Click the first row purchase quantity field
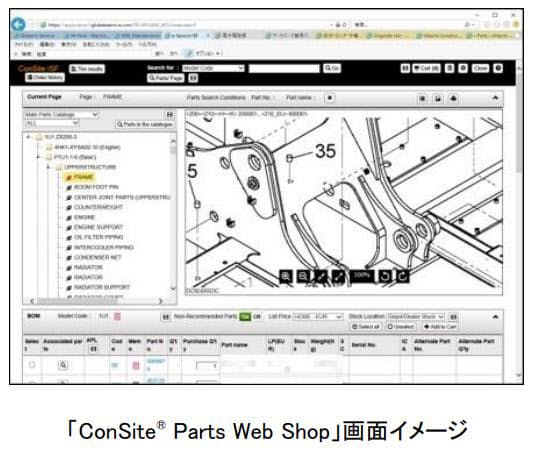The width and height of the screenshot is (533, 450). 207,365
